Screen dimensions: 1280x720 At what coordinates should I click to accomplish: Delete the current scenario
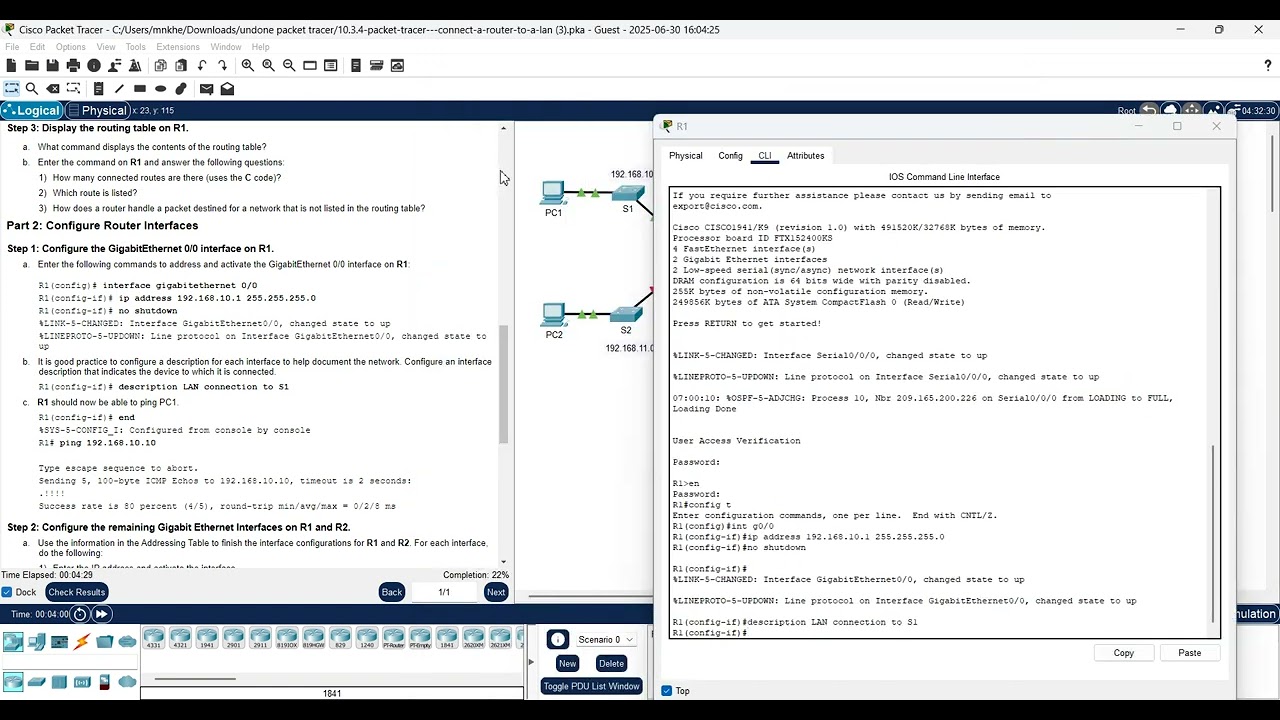(611, 663)
